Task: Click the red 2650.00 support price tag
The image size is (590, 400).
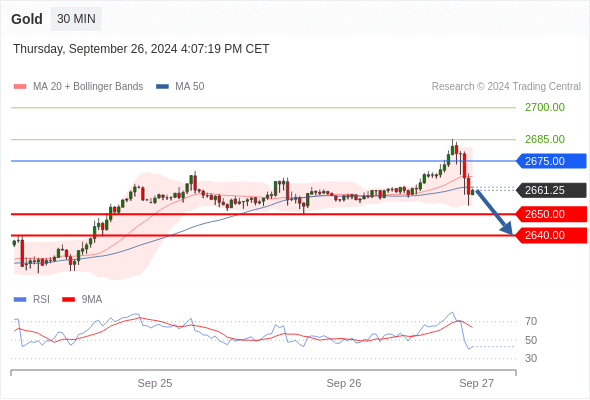Action: click(551, 214)
